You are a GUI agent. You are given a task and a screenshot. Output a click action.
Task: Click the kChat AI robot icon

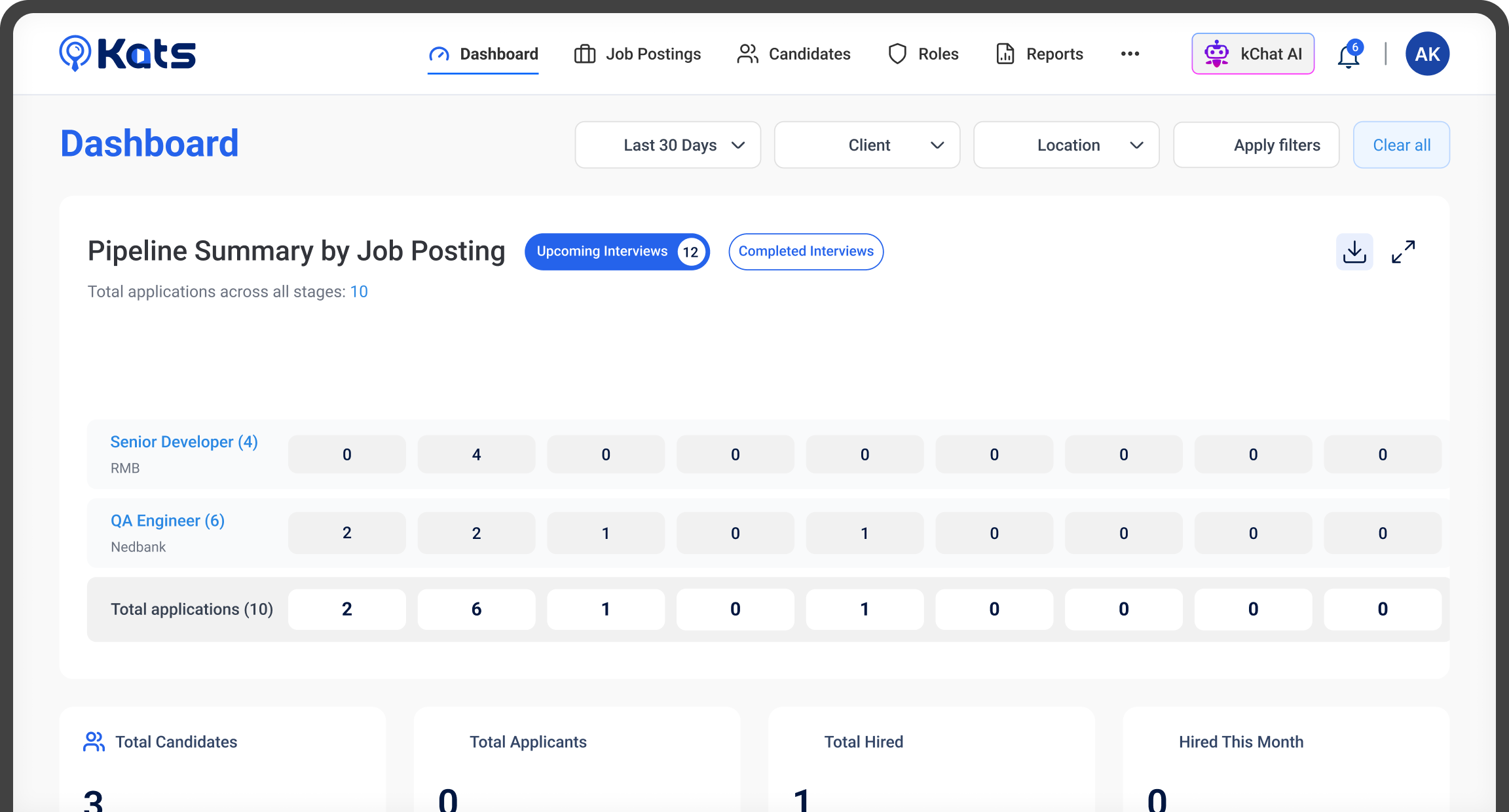[x=1216, y=54]
